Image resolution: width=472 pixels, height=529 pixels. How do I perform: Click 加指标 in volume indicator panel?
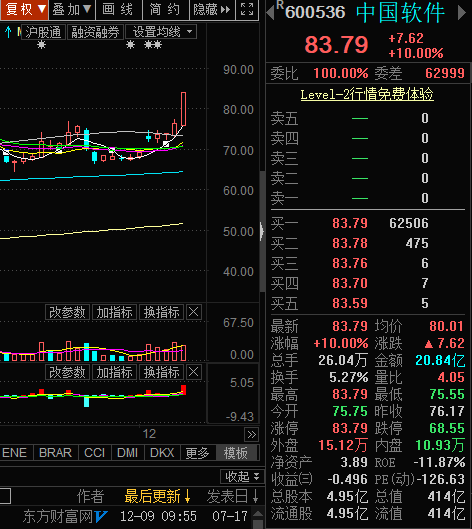[x=114, y=312]
